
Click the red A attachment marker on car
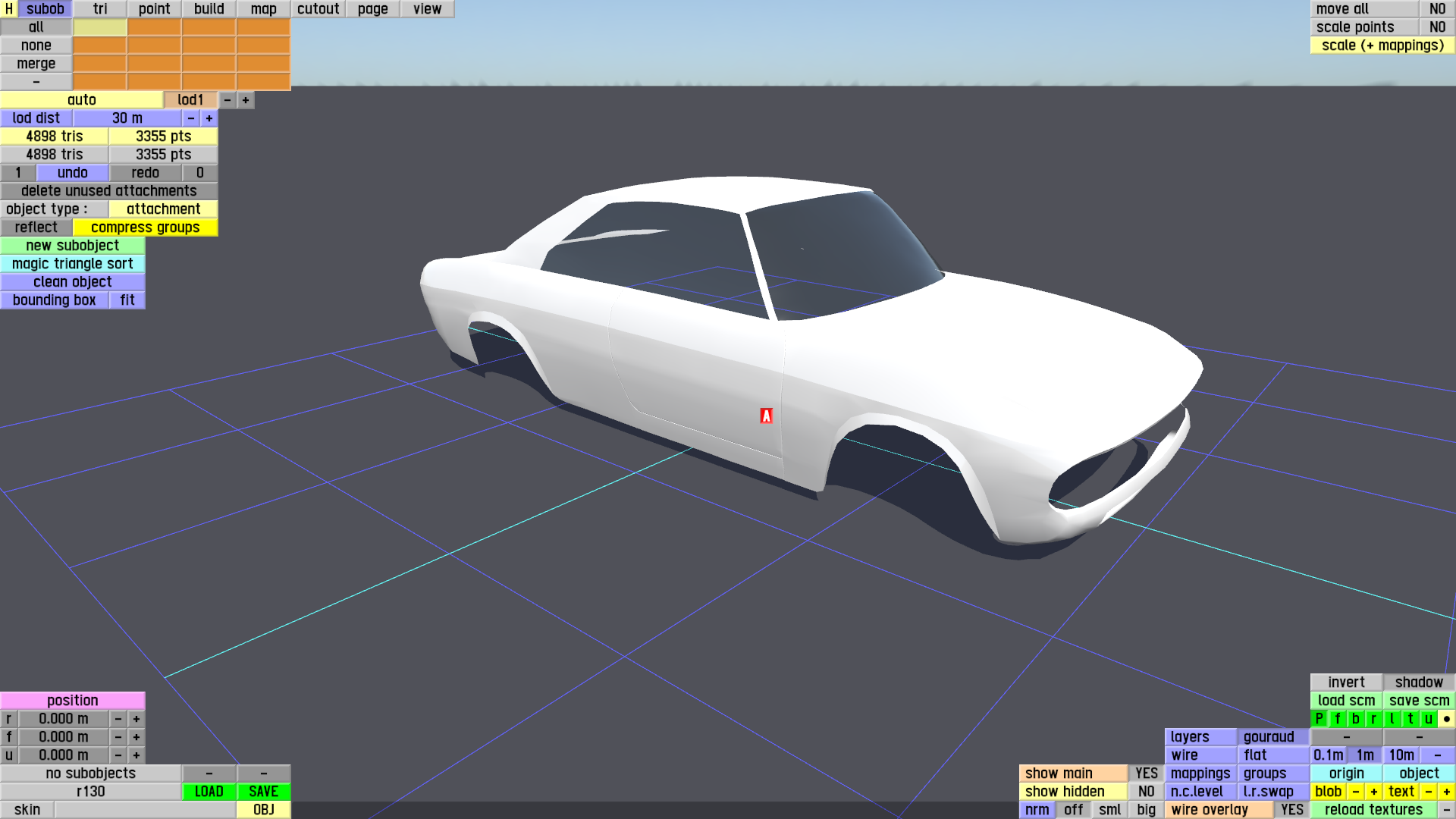(x=766, y=416)
